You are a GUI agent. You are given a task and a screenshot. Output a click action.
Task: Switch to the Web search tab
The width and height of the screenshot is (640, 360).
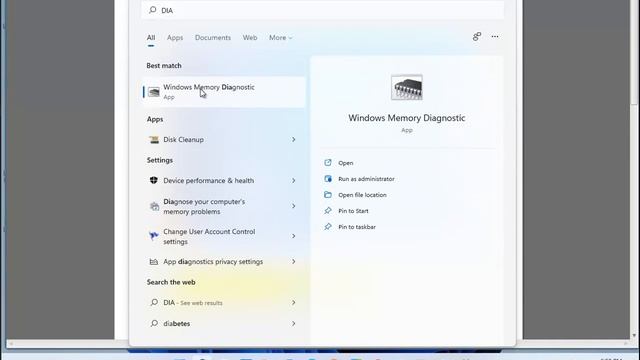click(x=250, y=38)
